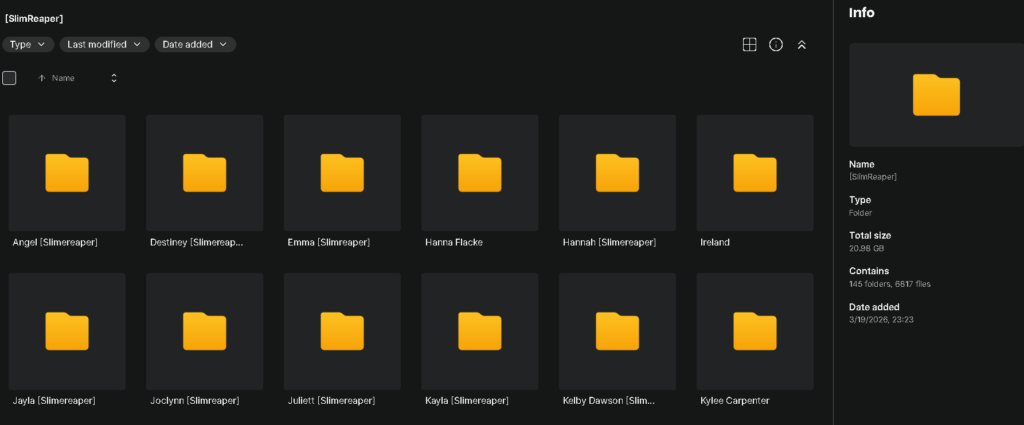Select the Ireland name label
Viewport: 1024px width, 425px height.
coord(715,243)
